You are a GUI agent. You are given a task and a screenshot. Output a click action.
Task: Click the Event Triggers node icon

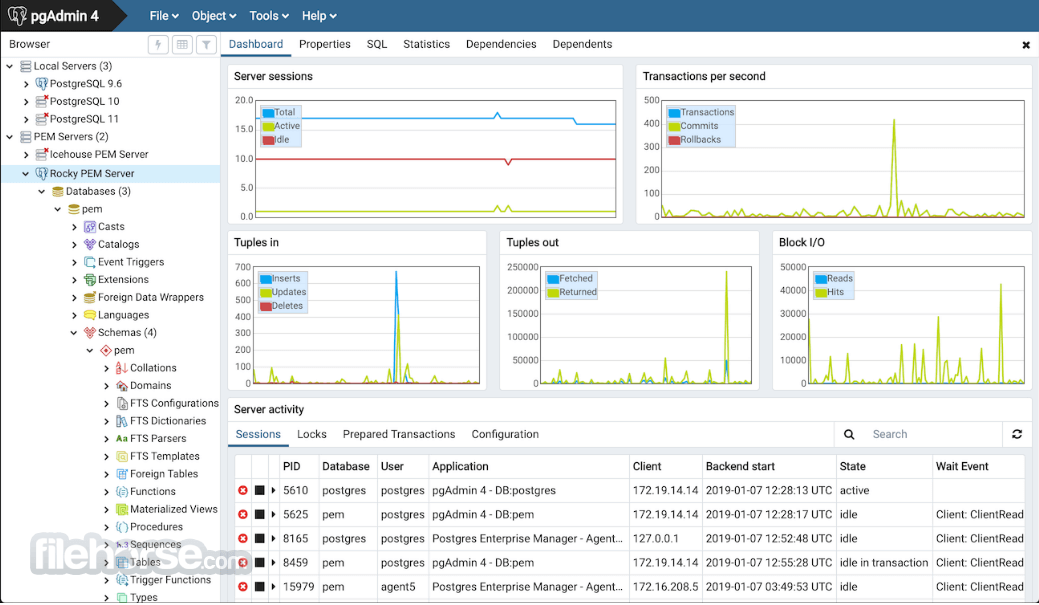(89, 262)
